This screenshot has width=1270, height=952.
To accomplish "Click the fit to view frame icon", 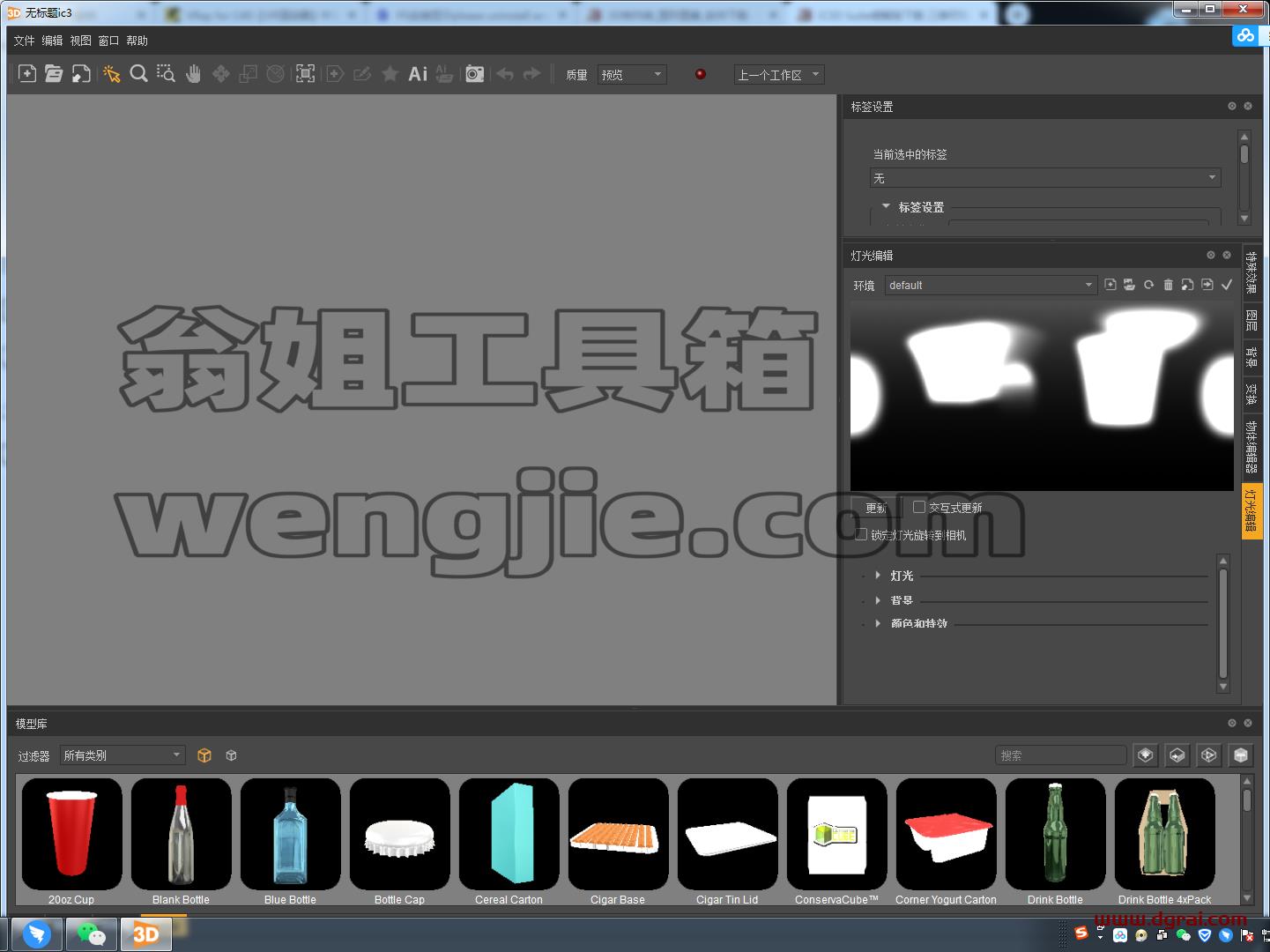I will coord(305,74).
